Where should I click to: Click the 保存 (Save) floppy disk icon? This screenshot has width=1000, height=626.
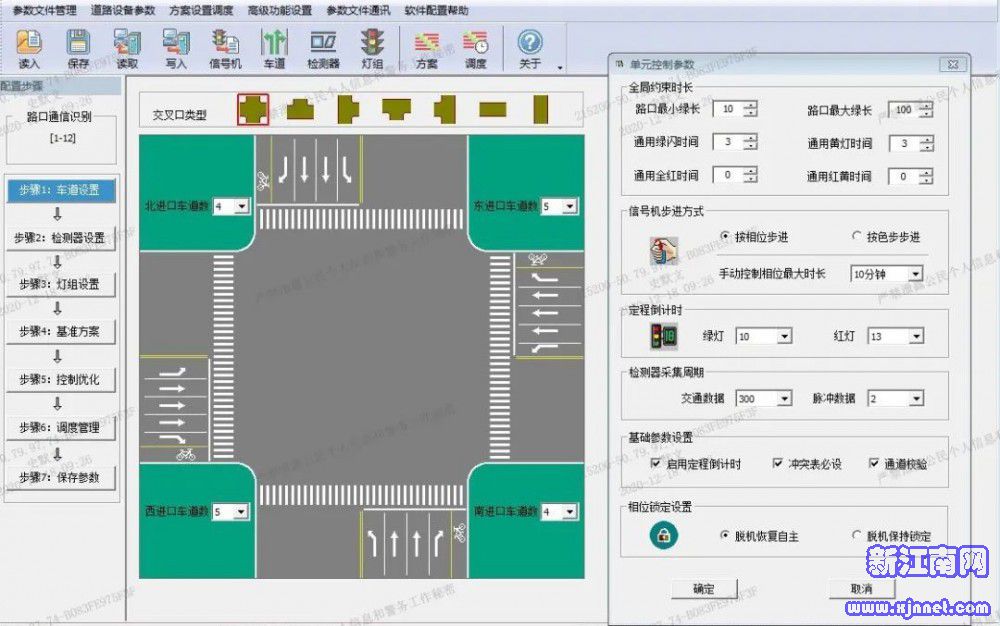pos(78,48)
